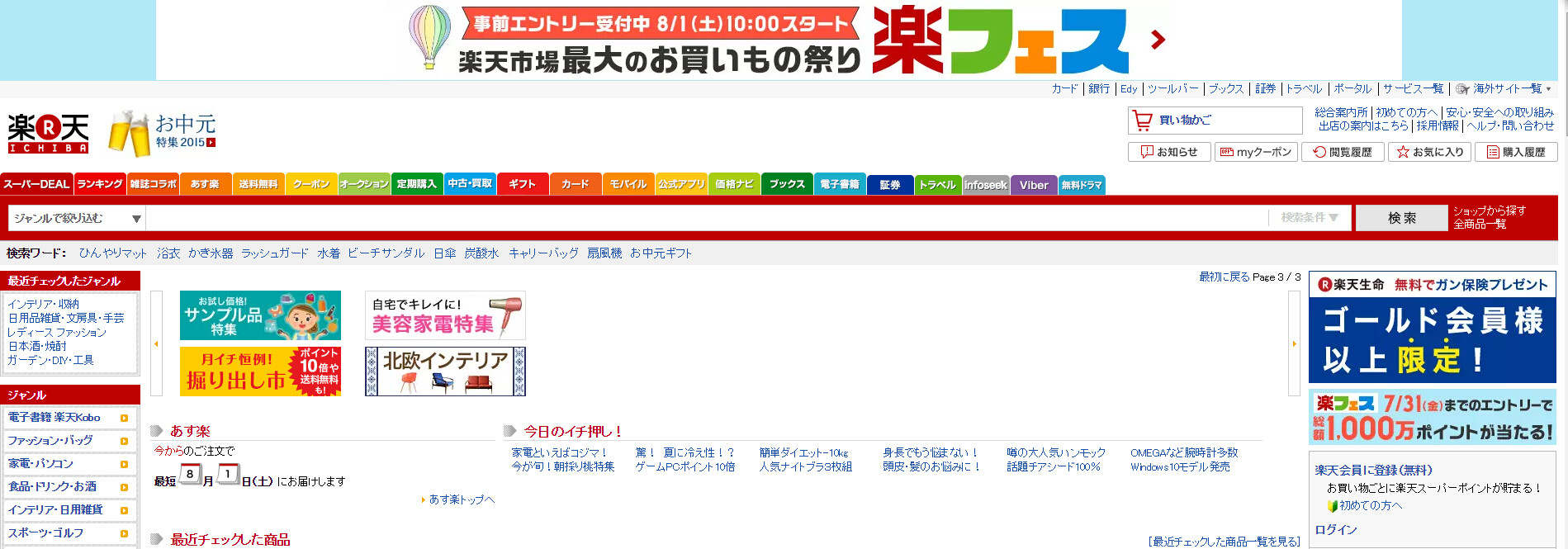Click search keyword キャリーバッグ
The width and height of the screenshot is (1568, 549).
tap(543, 253)
